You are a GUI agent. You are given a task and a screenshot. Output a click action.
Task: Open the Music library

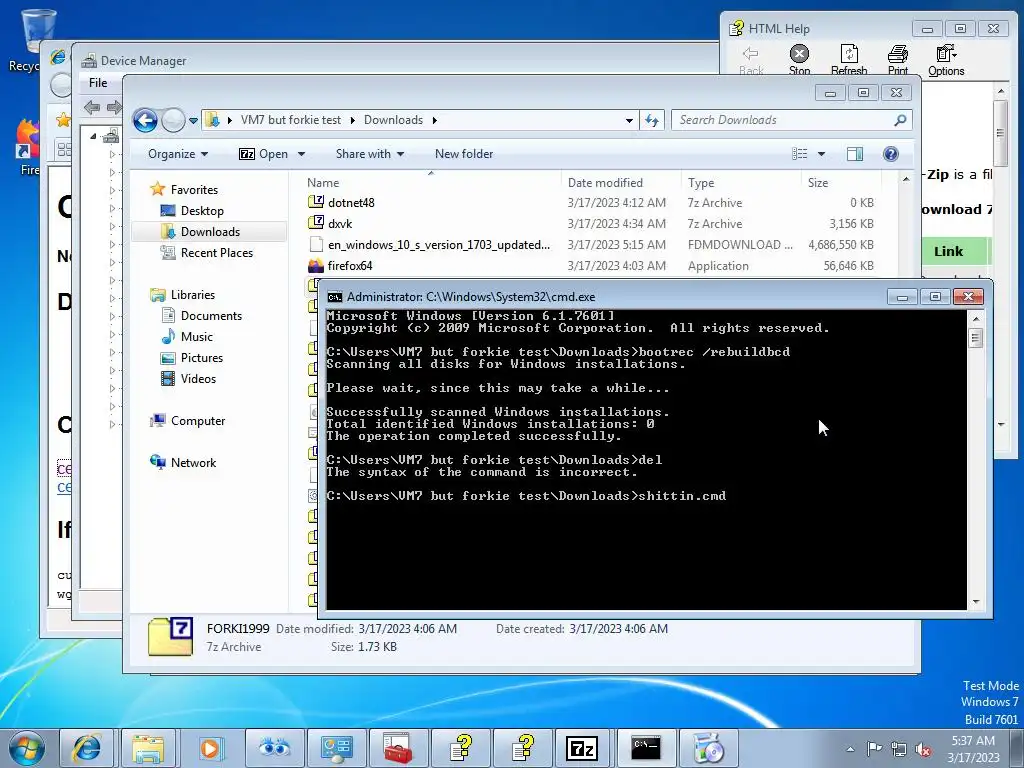coord(196,337)
